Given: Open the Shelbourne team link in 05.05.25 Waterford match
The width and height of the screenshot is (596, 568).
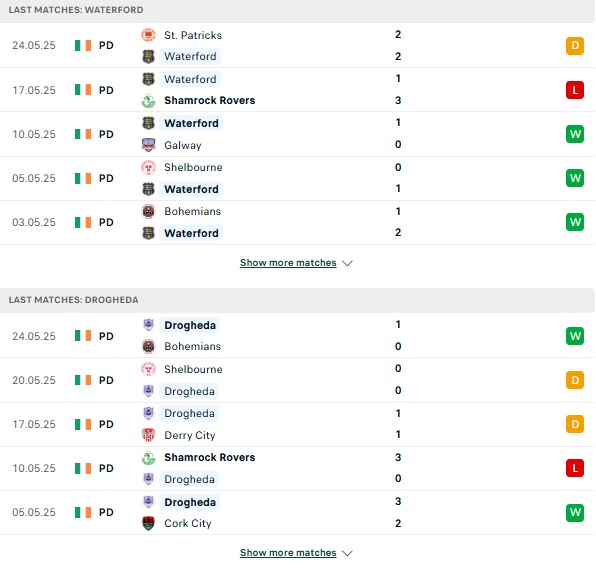Looking at the screenshot, I should (193, 167).
